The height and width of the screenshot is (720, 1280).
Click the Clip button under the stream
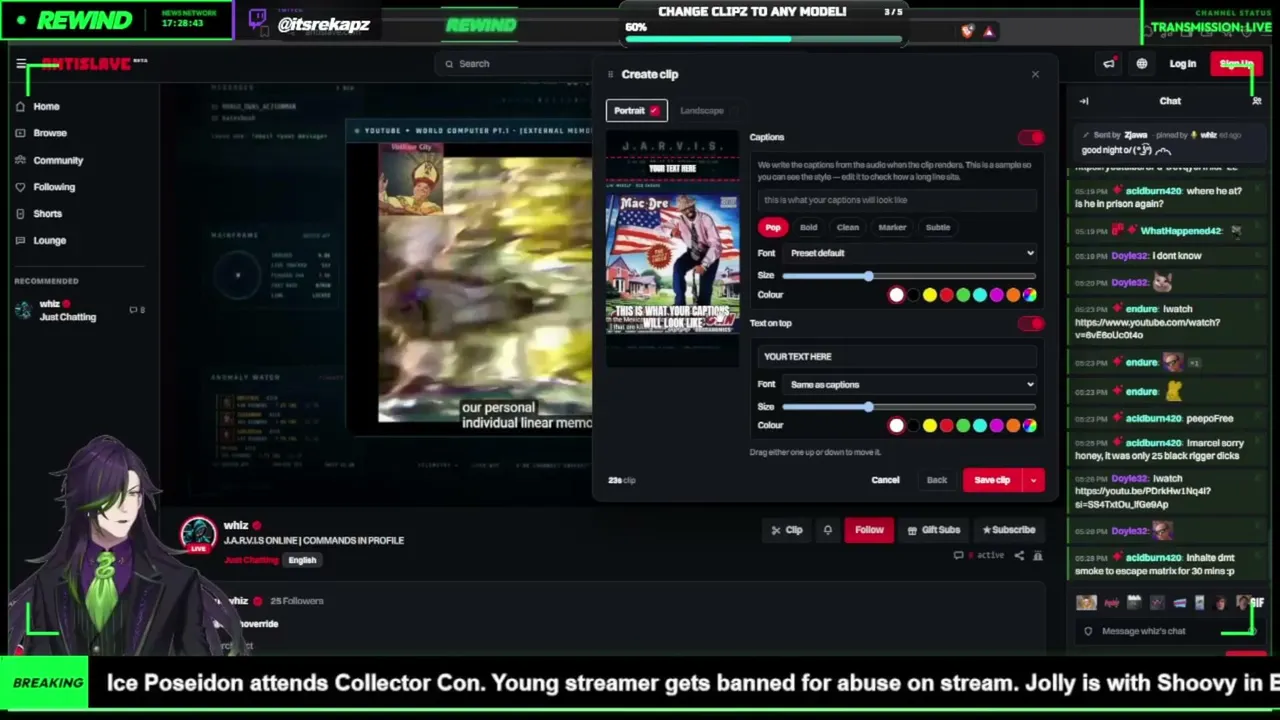click(786, 530)
